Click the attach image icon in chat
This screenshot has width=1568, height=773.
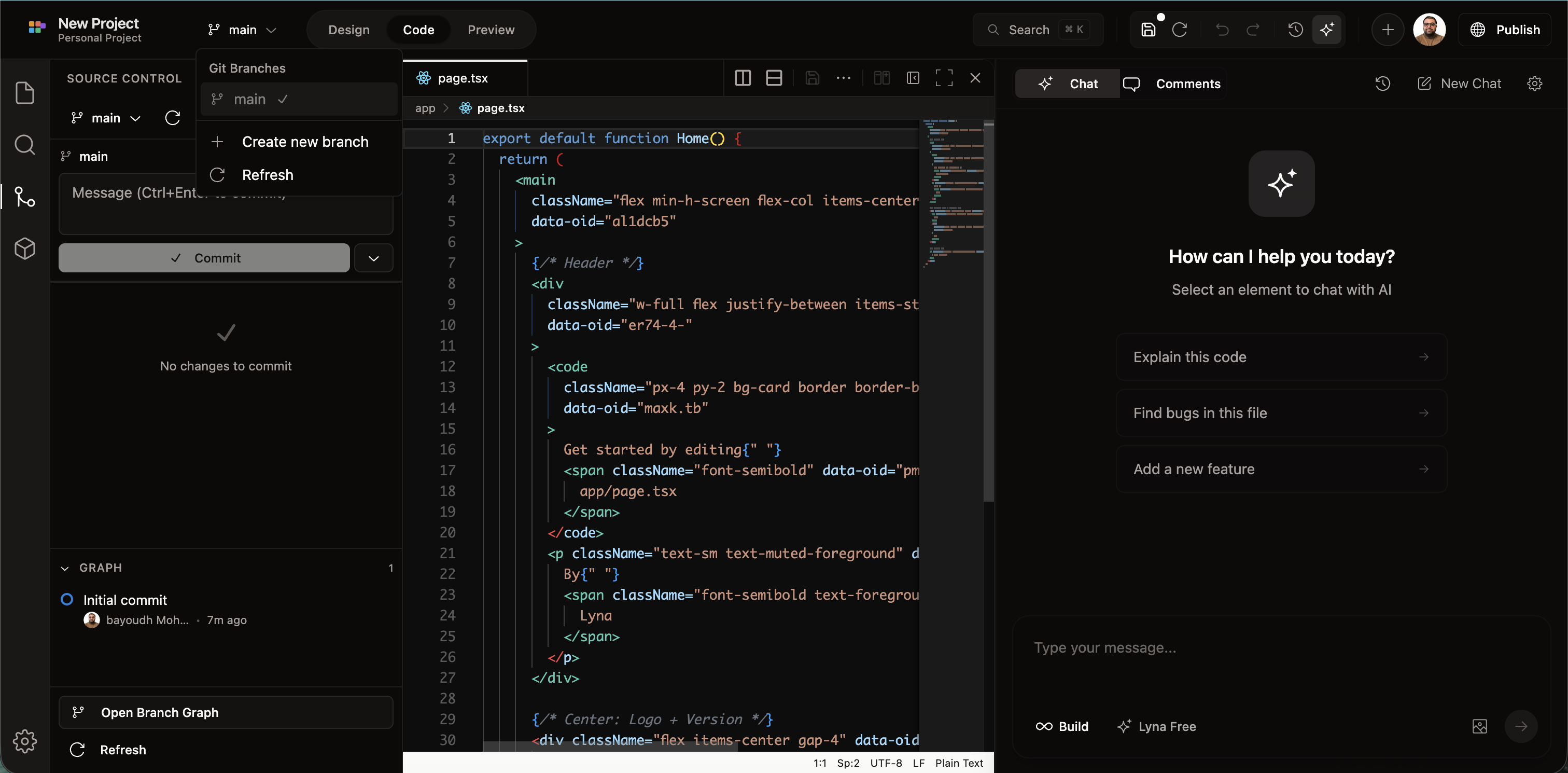(x=1479, y=726)
